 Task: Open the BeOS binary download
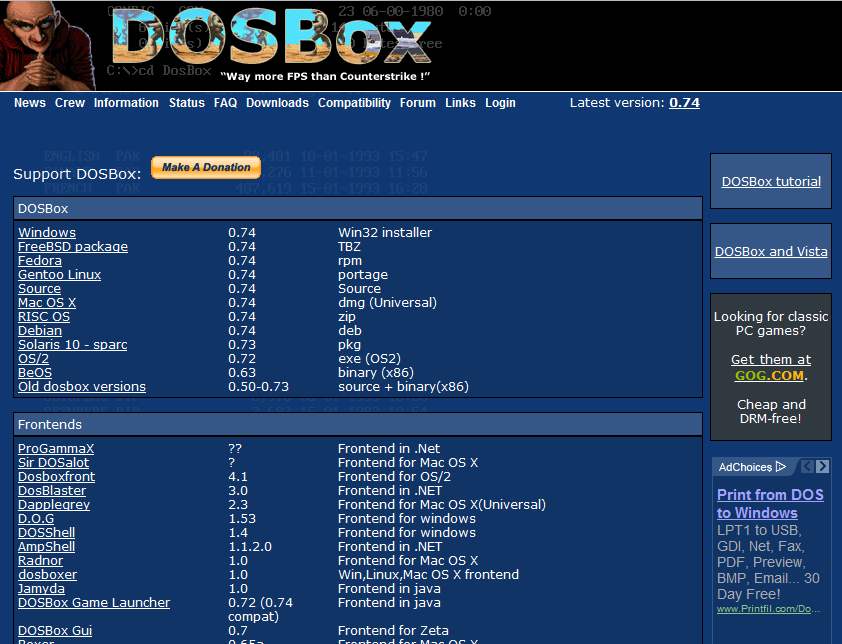tap(35, 372)
